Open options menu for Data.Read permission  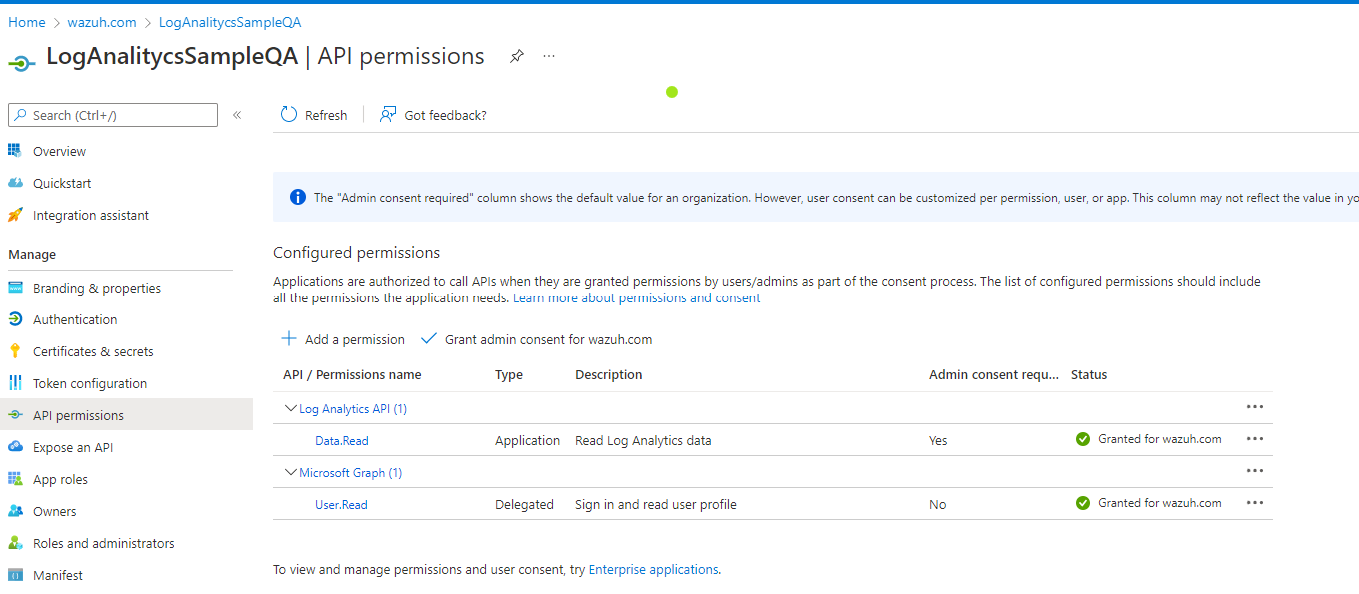pos(1254,438)
